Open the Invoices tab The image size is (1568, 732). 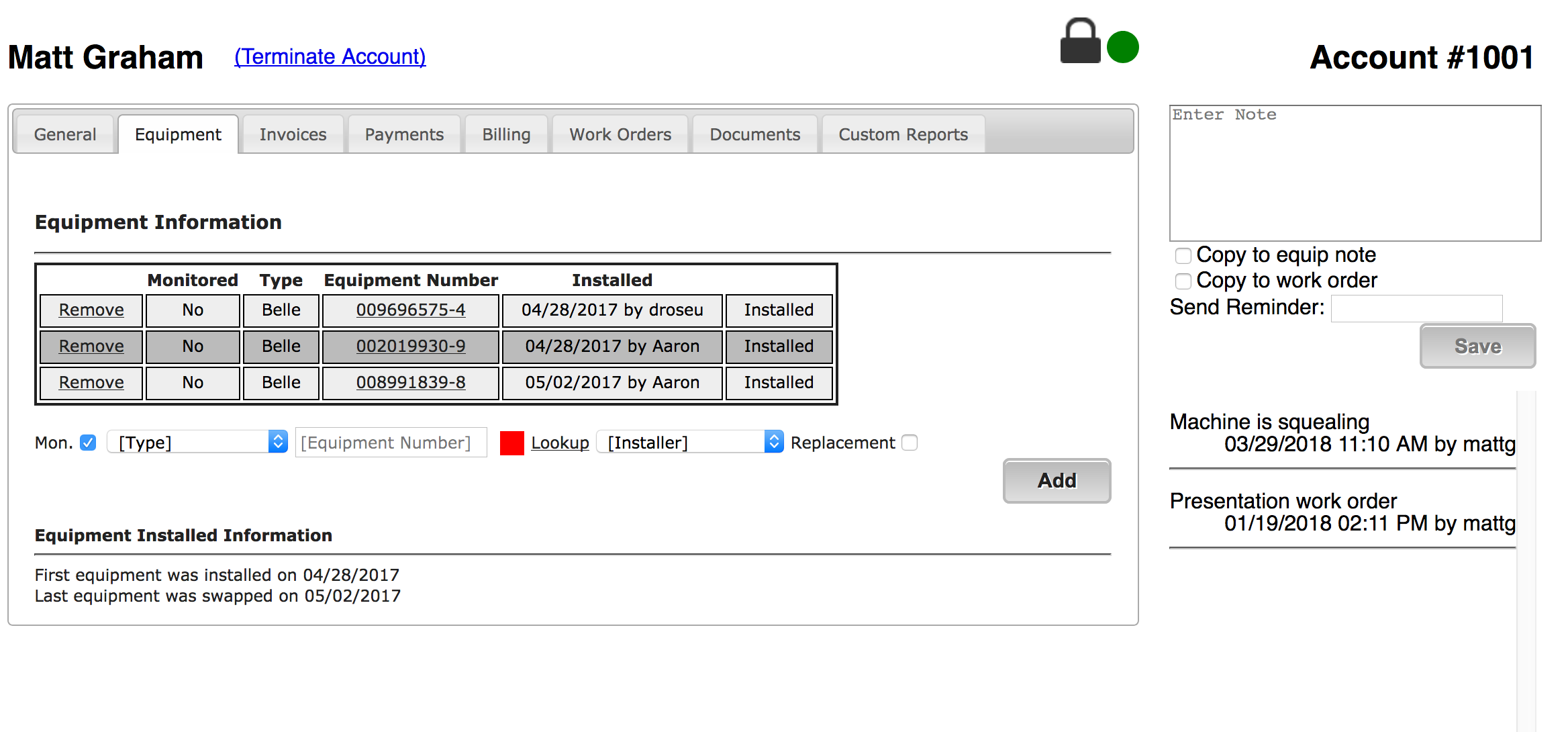pyautogui.click(x=293, y=134)
